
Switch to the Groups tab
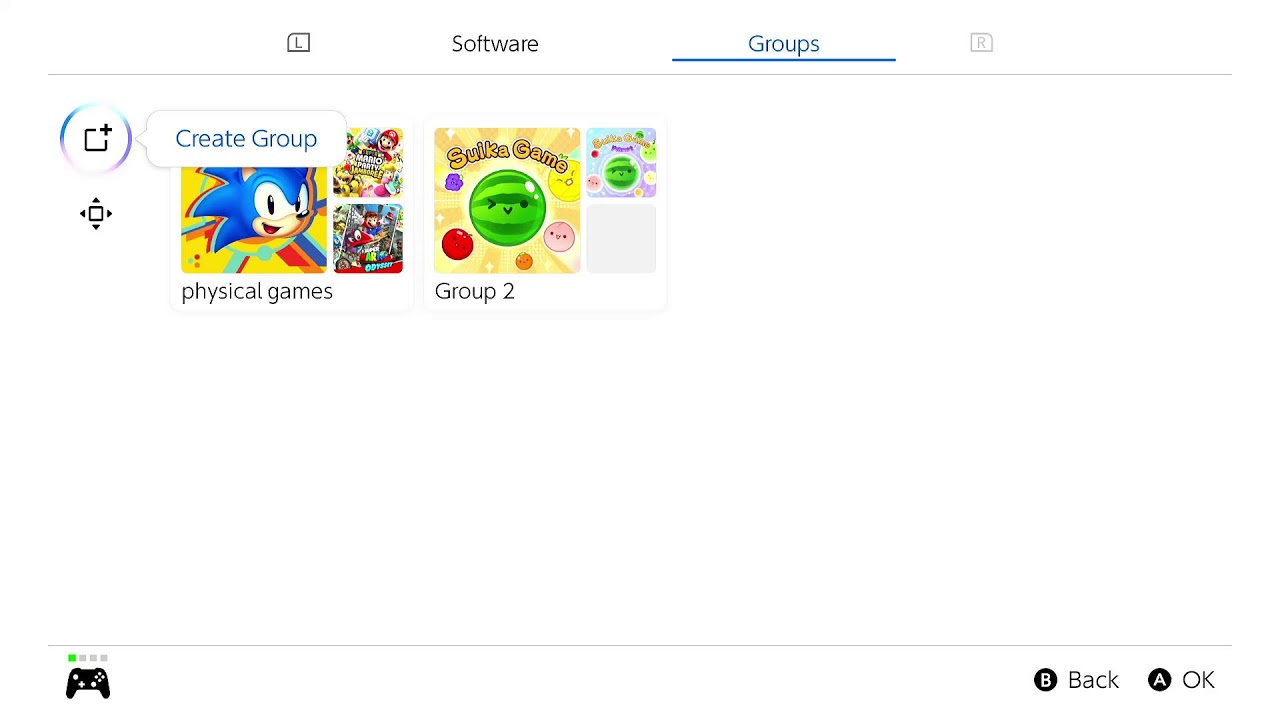(x=783, y=44)
